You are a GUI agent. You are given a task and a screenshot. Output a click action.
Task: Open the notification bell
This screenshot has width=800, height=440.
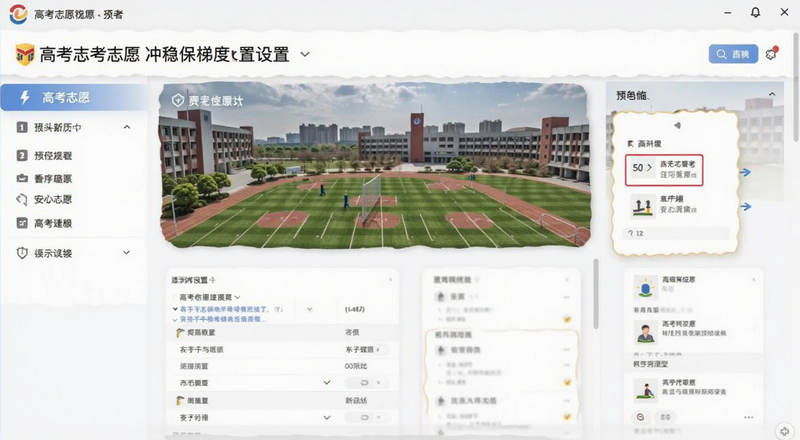pyautogui.click(x=755, y=12)
